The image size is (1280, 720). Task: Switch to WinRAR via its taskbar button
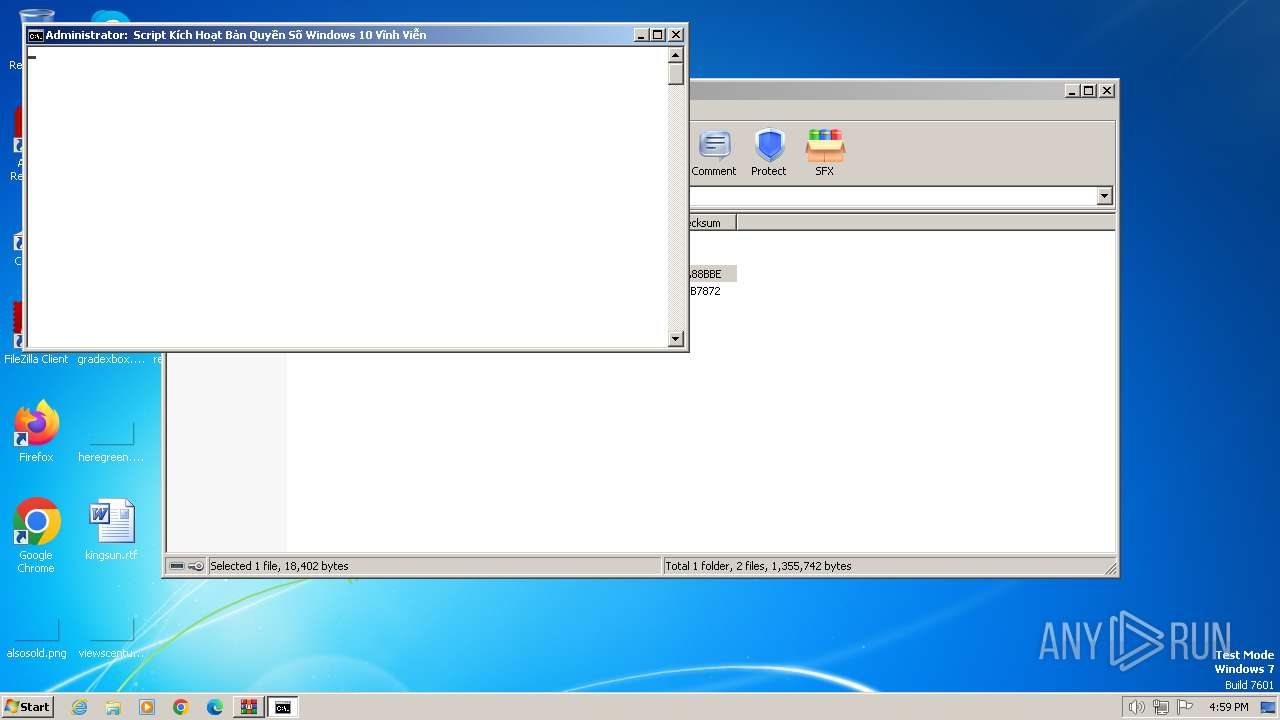[x=248, y=707]
